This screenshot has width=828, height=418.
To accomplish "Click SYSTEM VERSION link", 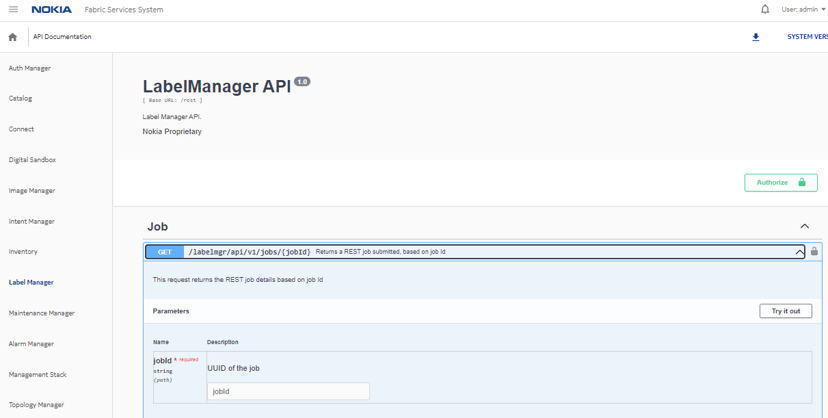I will [807, 37].
